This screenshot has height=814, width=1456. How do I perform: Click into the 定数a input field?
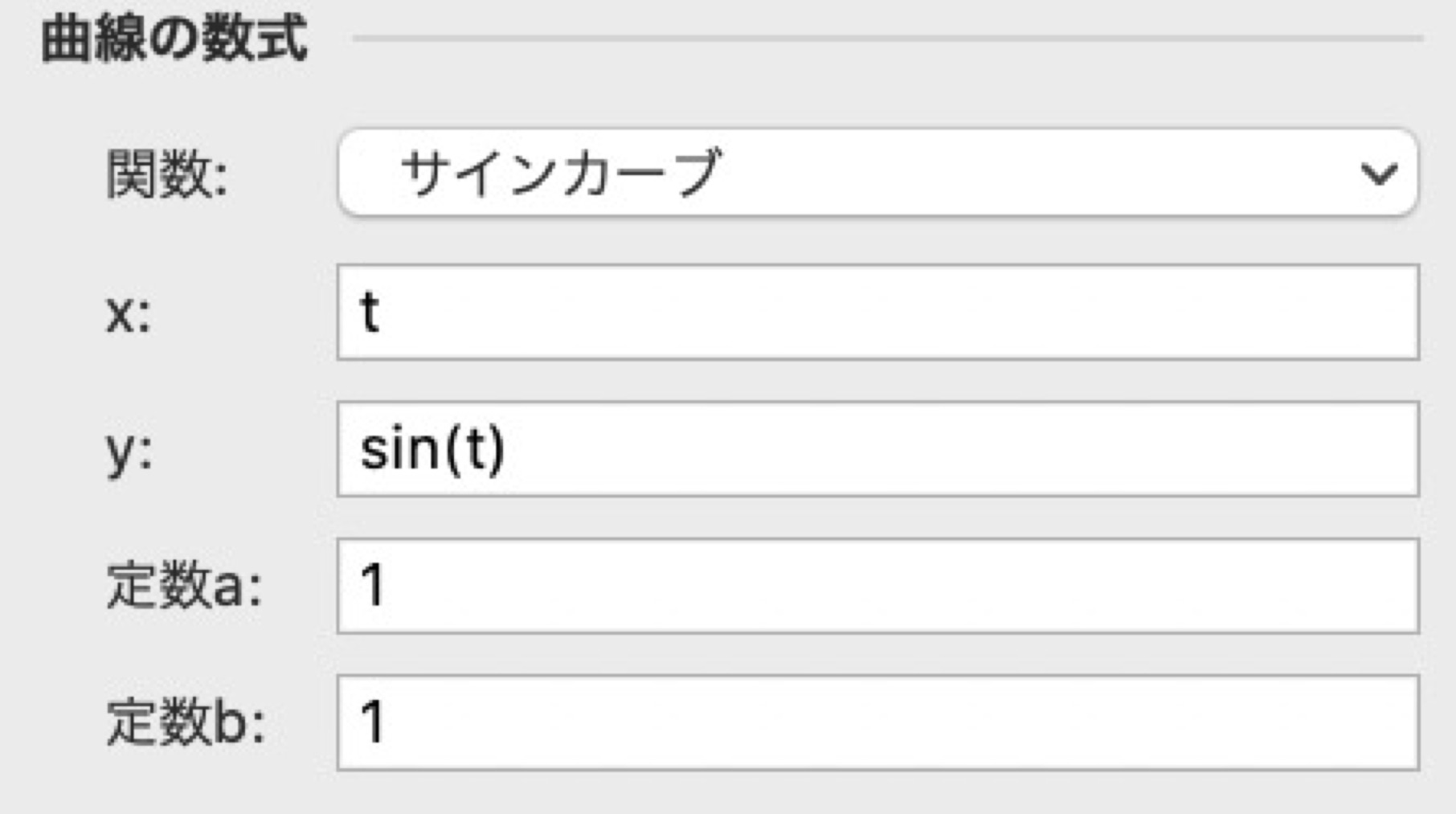877,586
